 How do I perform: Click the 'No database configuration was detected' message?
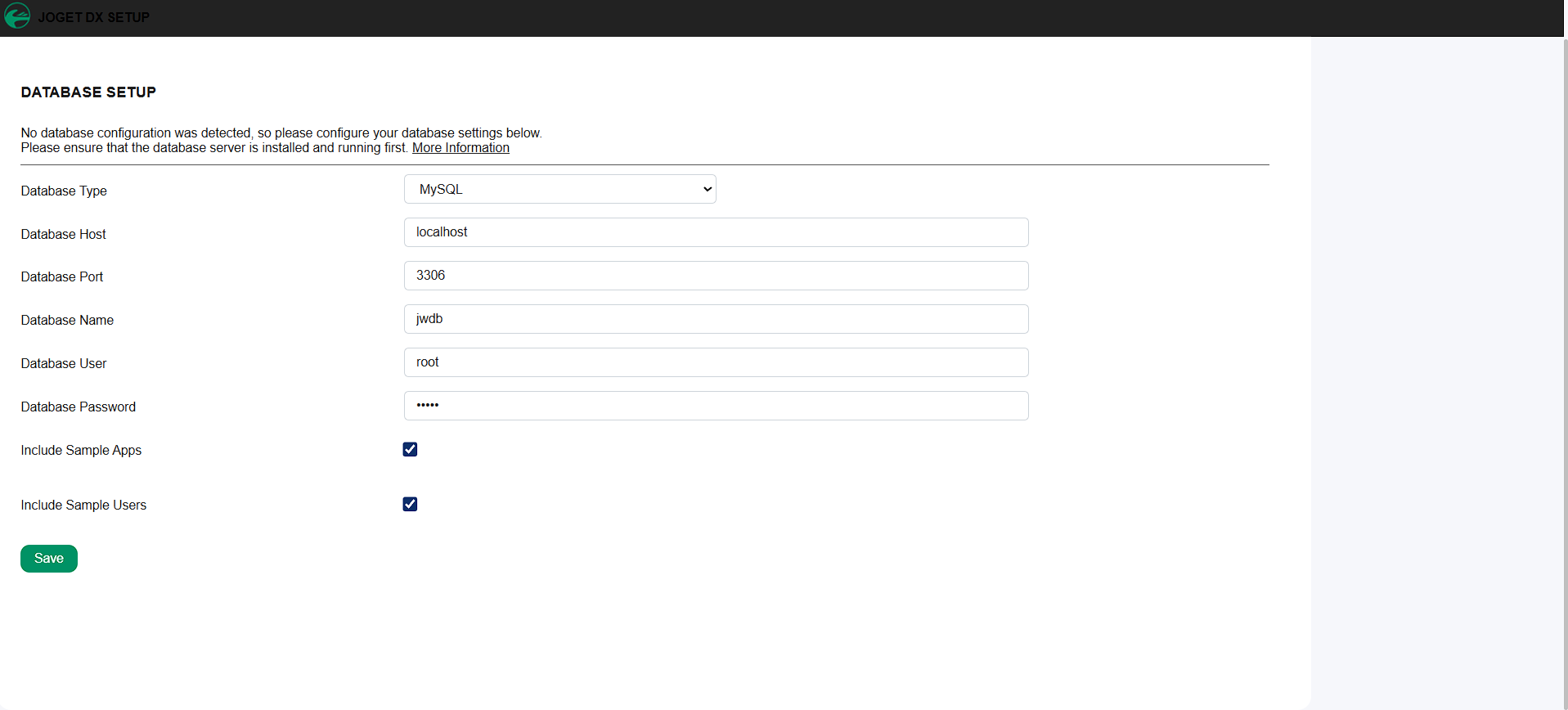(x=281, y=133)
